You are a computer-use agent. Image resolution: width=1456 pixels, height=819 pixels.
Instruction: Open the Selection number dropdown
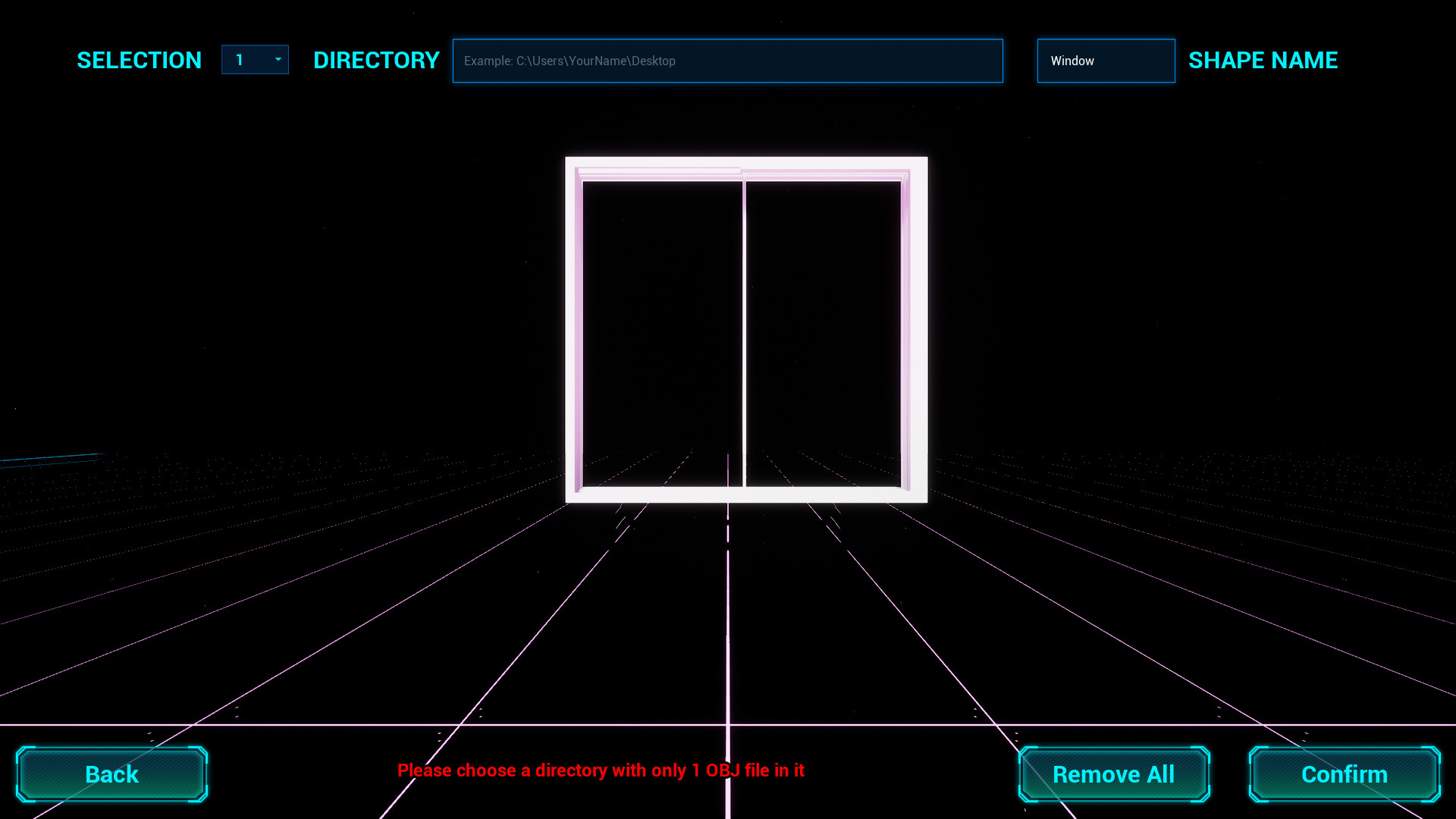255,60
